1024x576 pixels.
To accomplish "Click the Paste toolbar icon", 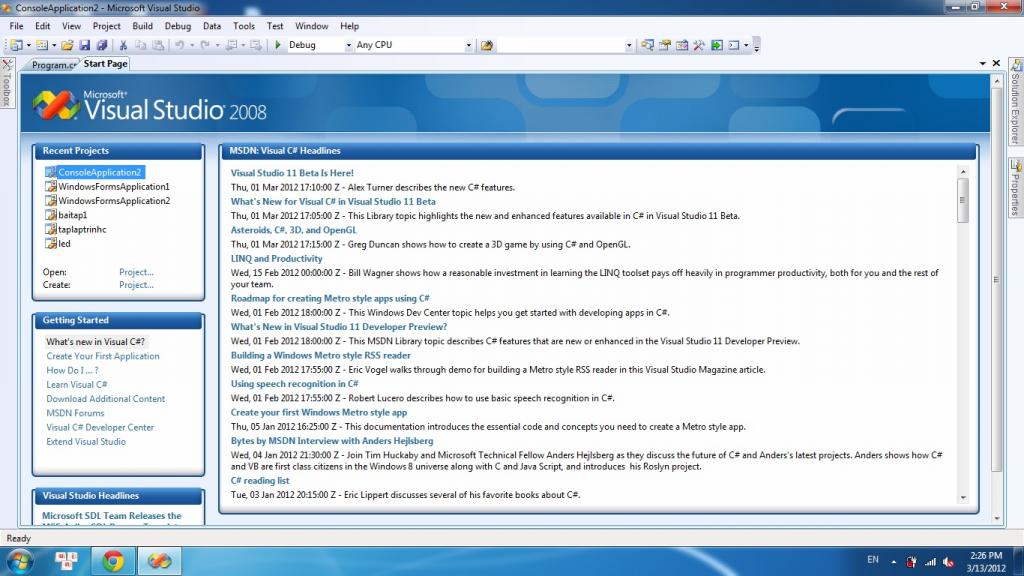I will point(158,45).
